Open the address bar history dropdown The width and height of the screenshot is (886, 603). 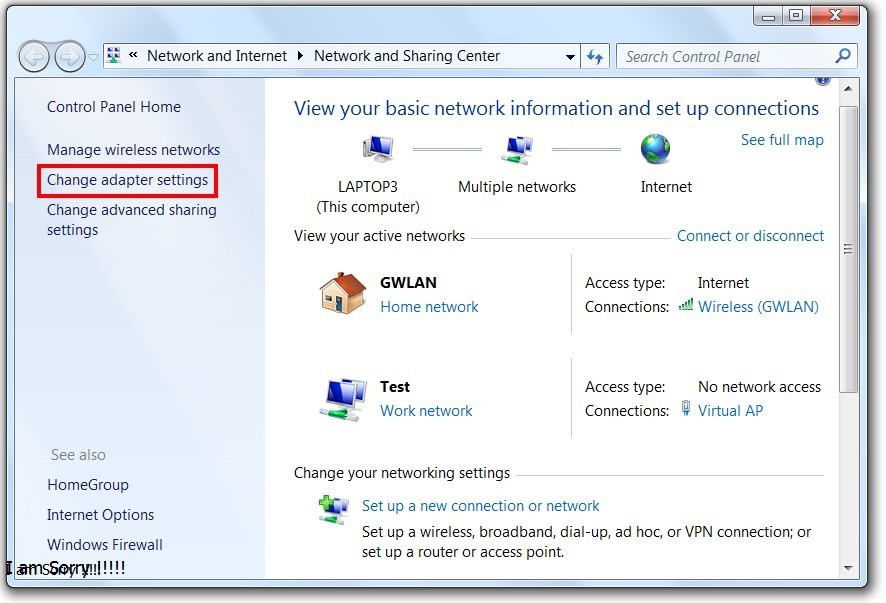(x=570, y=57)
